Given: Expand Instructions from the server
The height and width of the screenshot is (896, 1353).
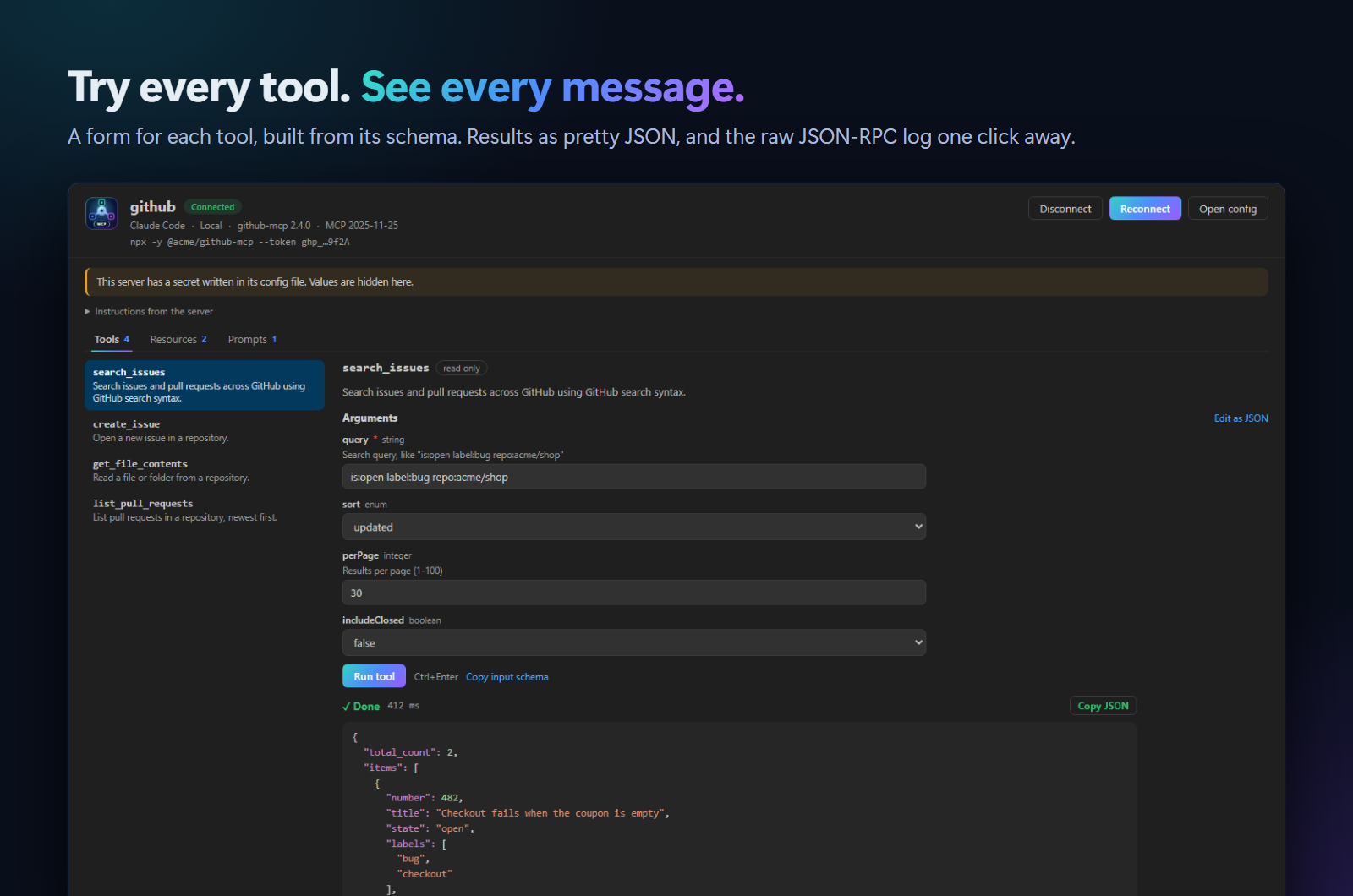Looking at the screenshot, I should point(149,311).
